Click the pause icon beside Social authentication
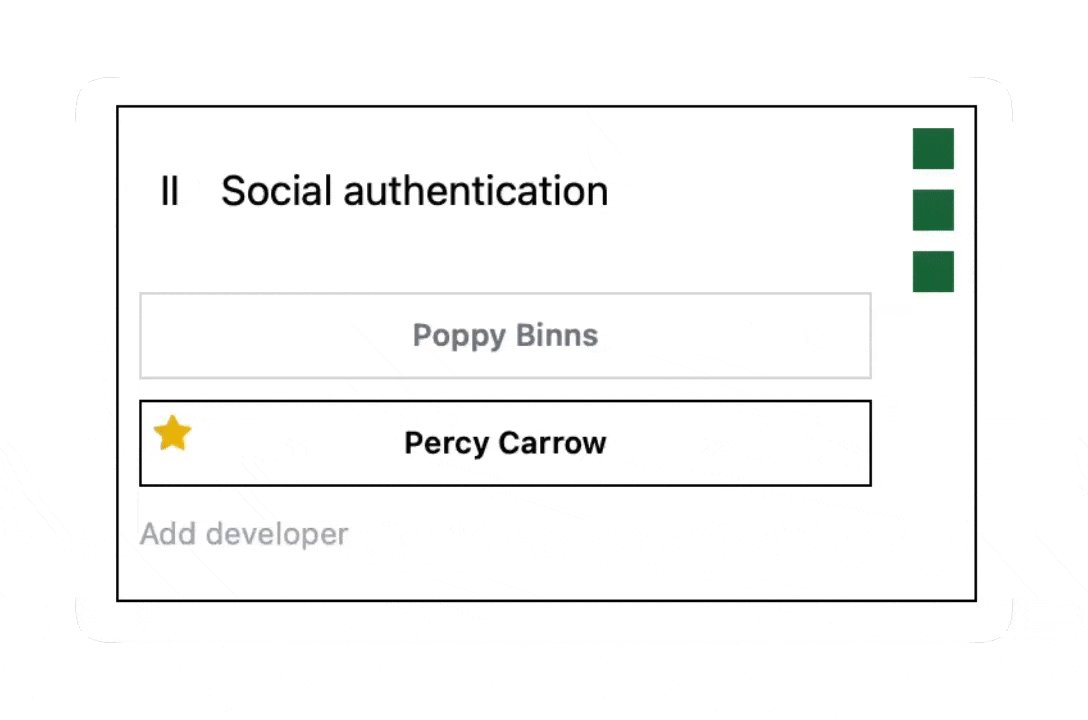Image resolution: width=1088 pixels, height=720 pixels. tap(169, 191)
